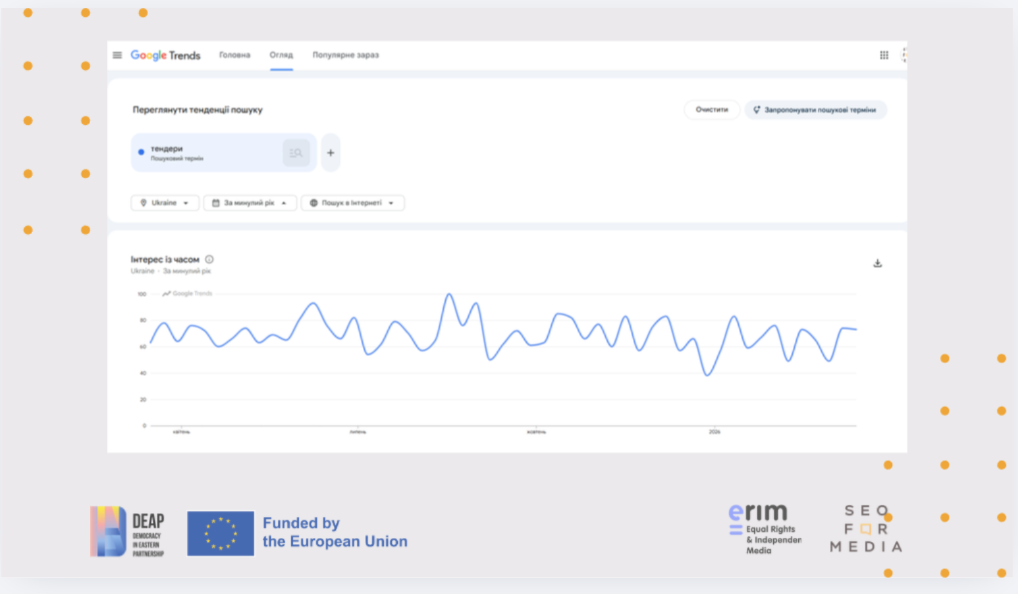The width and height of the screenshot is (1018, 594).
Task: Open the За минулий рік period dropdown
Action: click(x=250, y=203)
